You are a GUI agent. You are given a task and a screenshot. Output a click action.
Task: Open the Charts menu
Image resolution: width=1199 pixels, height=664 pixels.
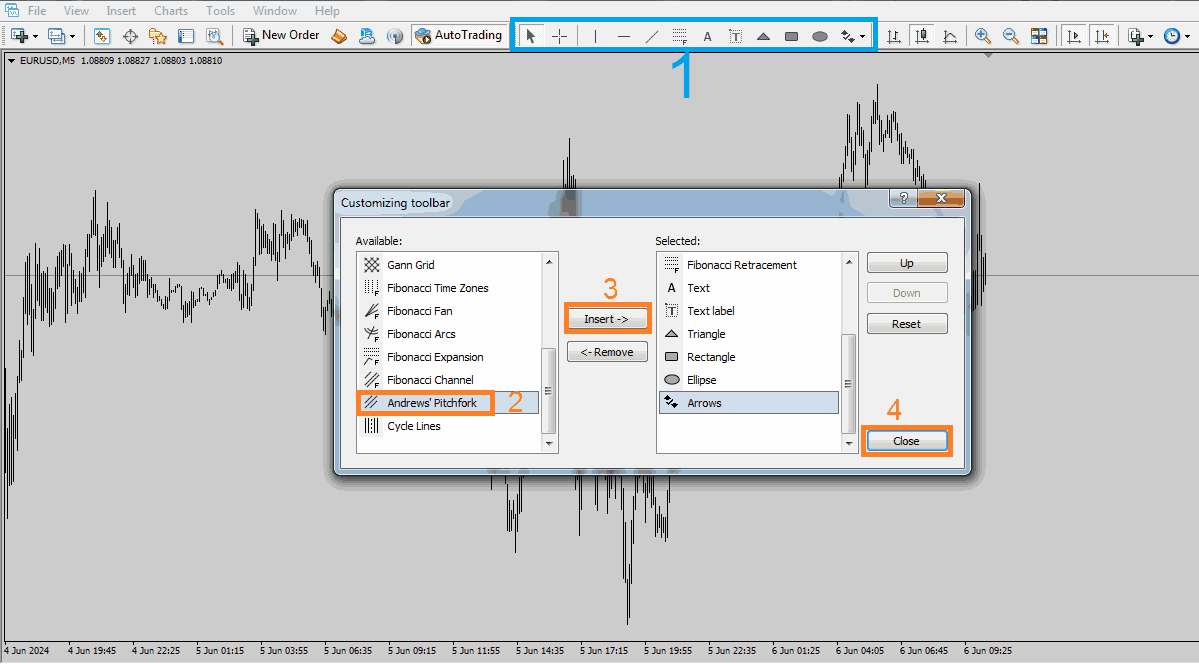(171, 11)
